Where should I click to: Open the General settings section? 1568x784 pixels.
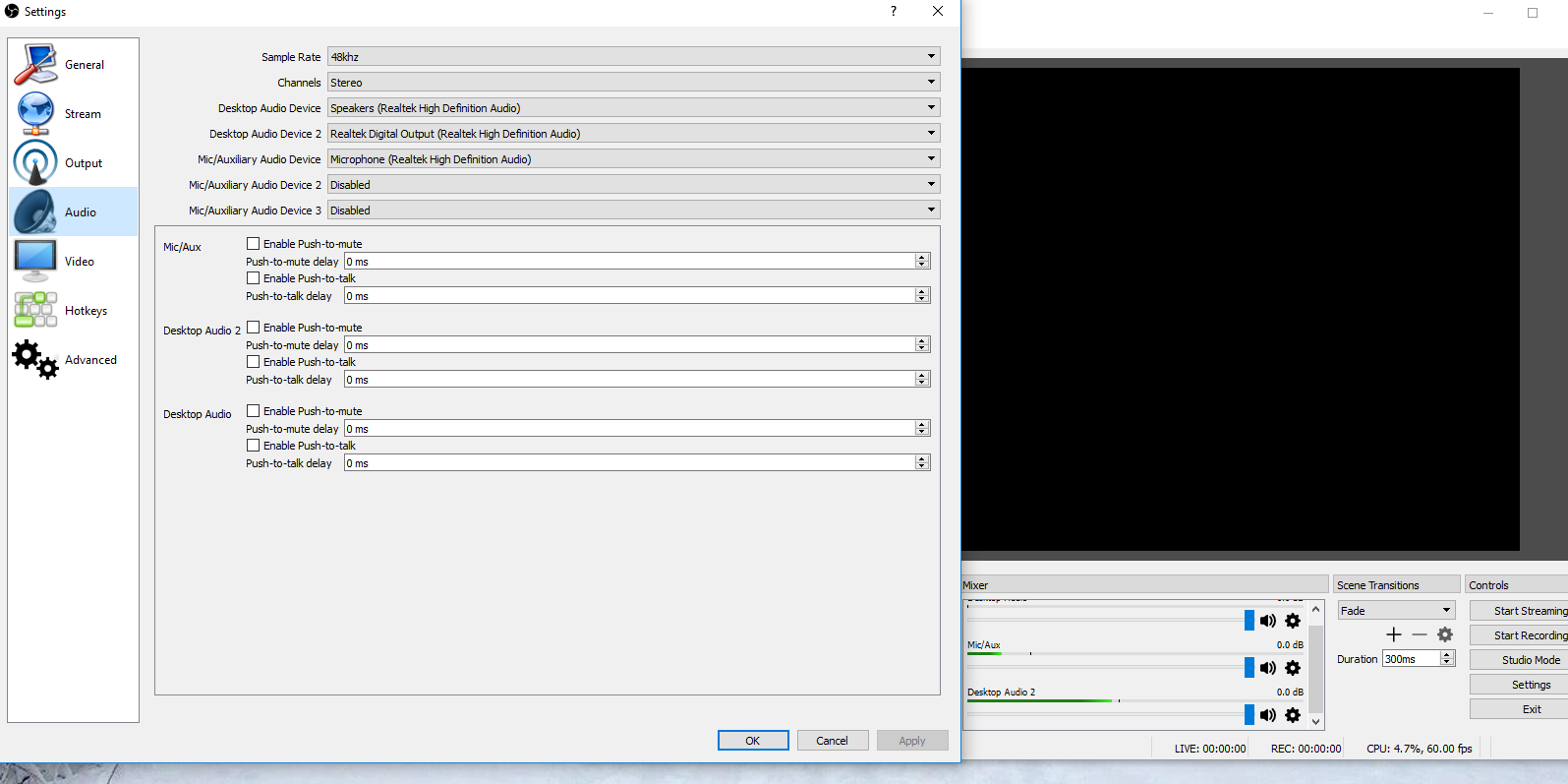click(74, 65)
